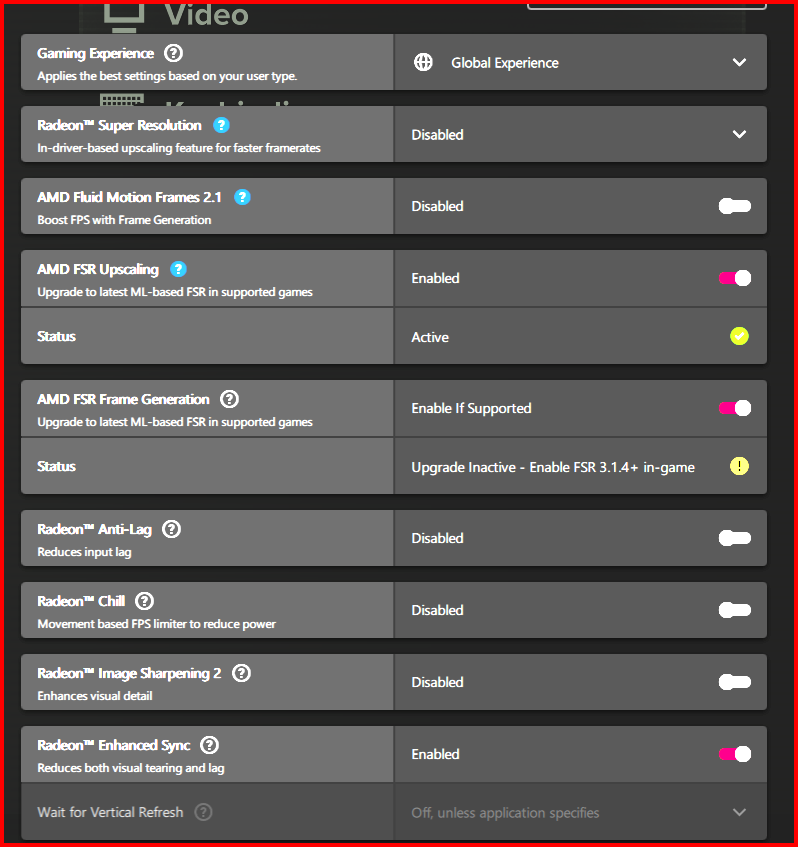Open Wait for Vertical Refresh dropdown
798x847 pixels.
(739, 812)
